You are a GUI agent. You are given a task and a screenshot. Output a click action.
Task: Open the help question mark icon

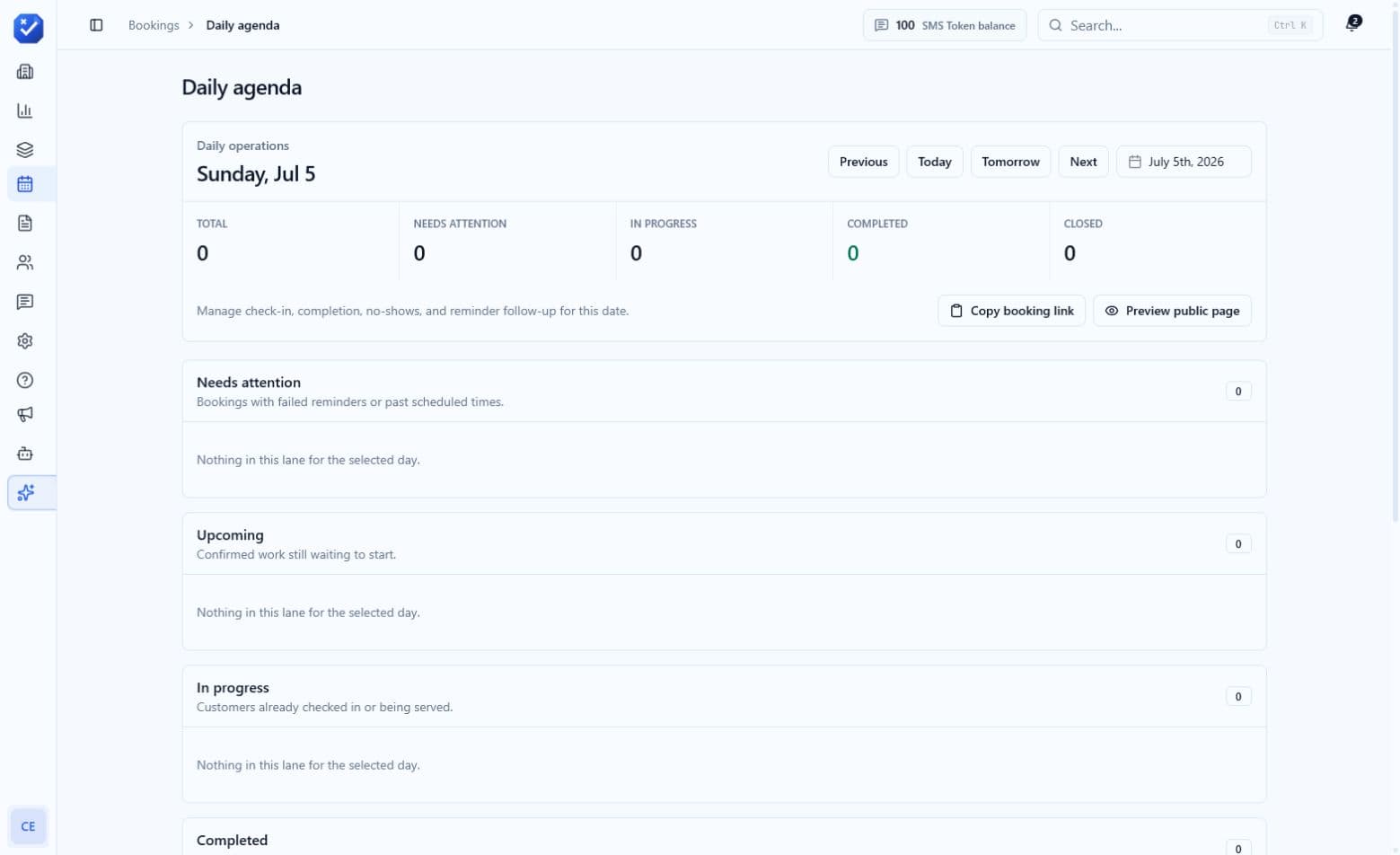tap(25, 380)
